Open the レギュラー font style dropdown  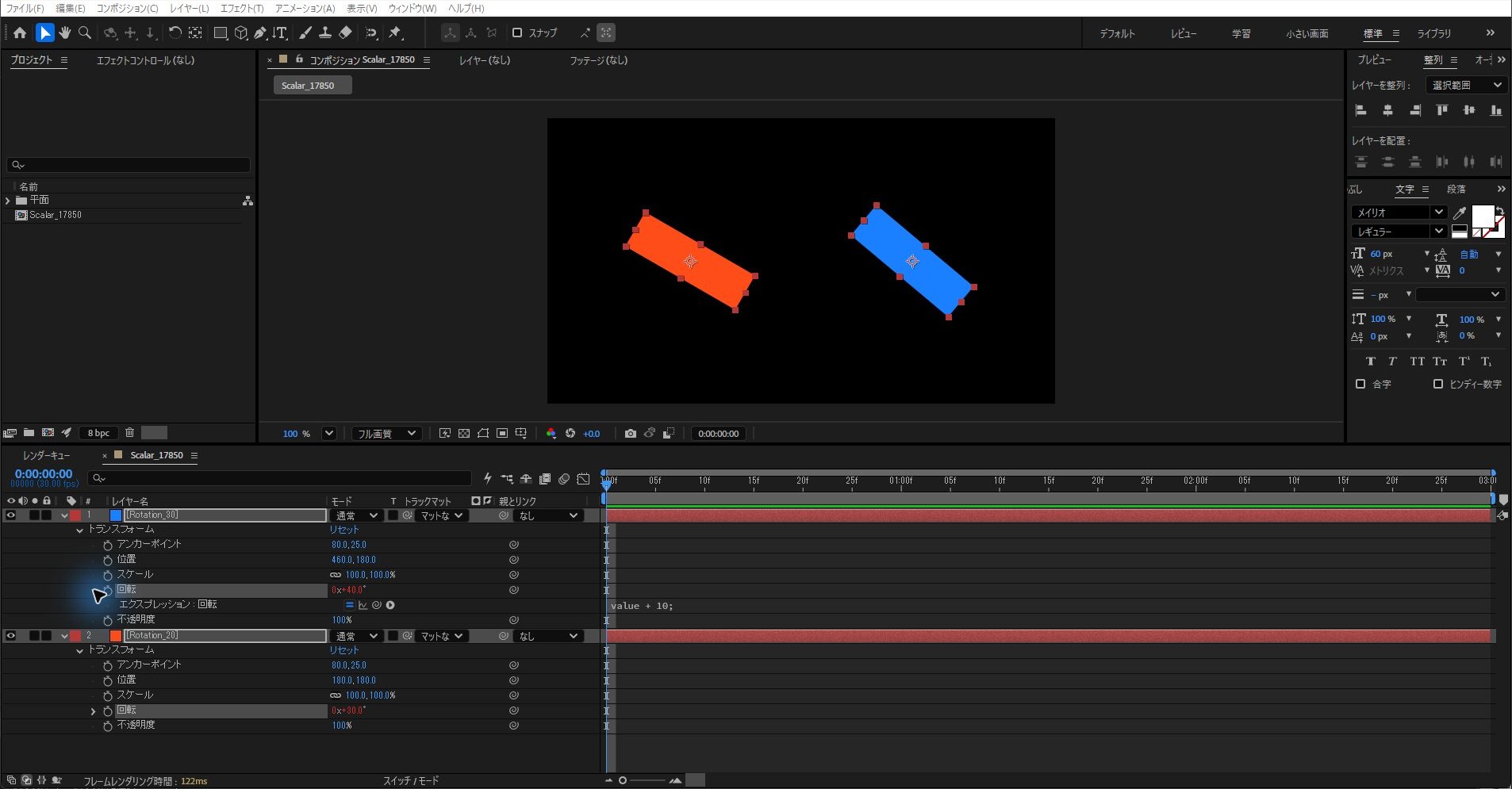pyautogui.click(x=1399, y=232)
